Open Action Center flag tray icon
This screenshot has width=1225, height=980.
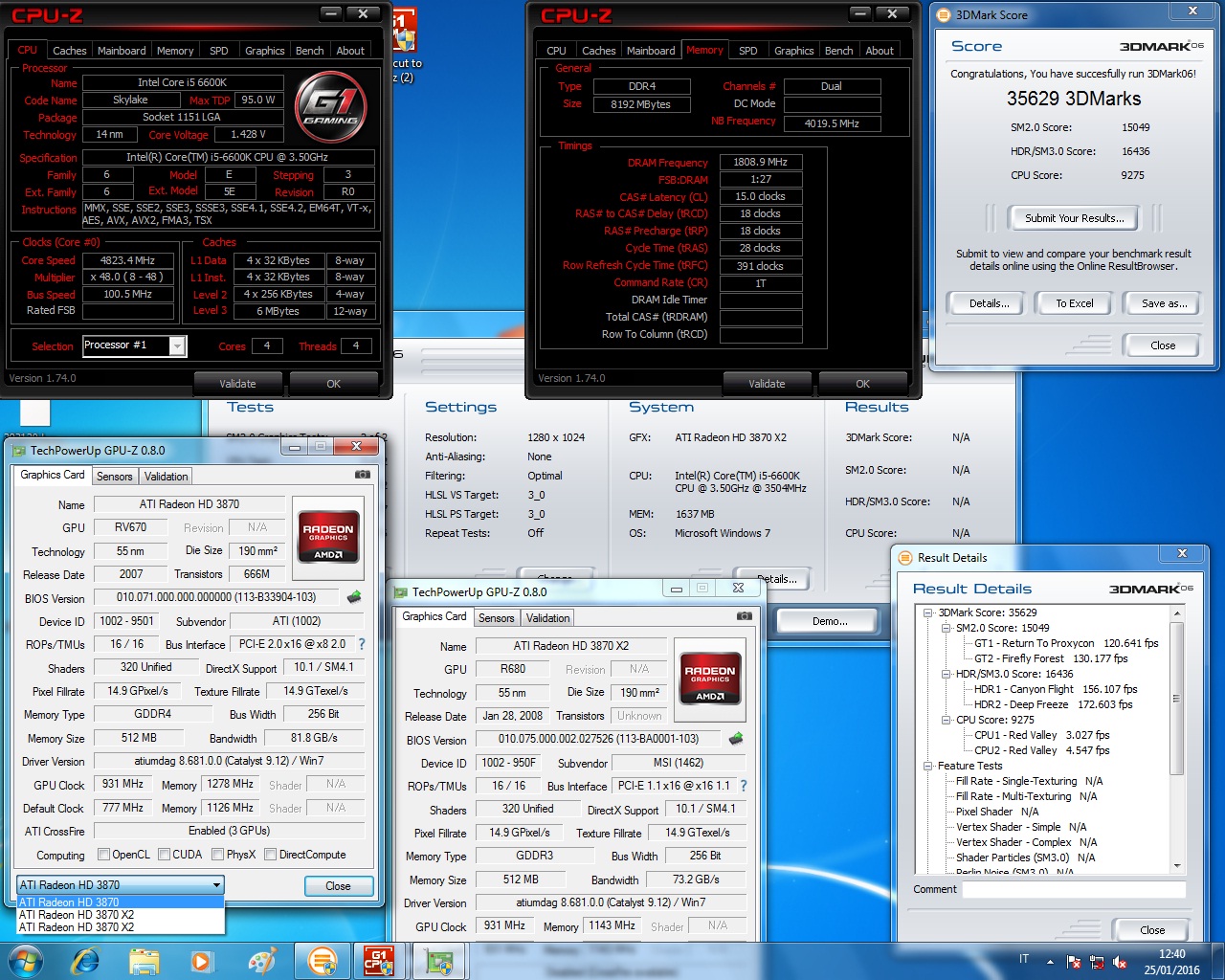click(x=1074, y=962)
